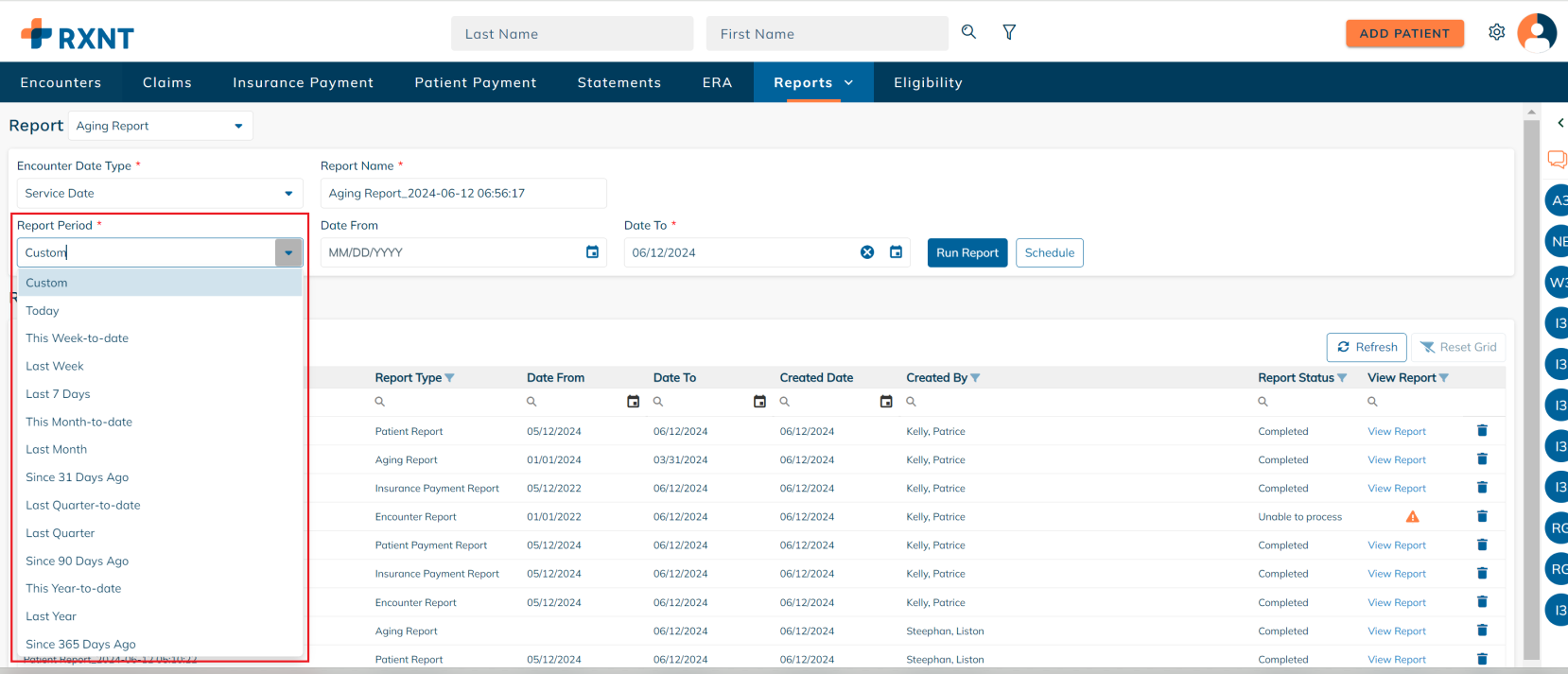Open the user profile avatar
Screen dimensions: 1568x674
[x=1536, y=33]
